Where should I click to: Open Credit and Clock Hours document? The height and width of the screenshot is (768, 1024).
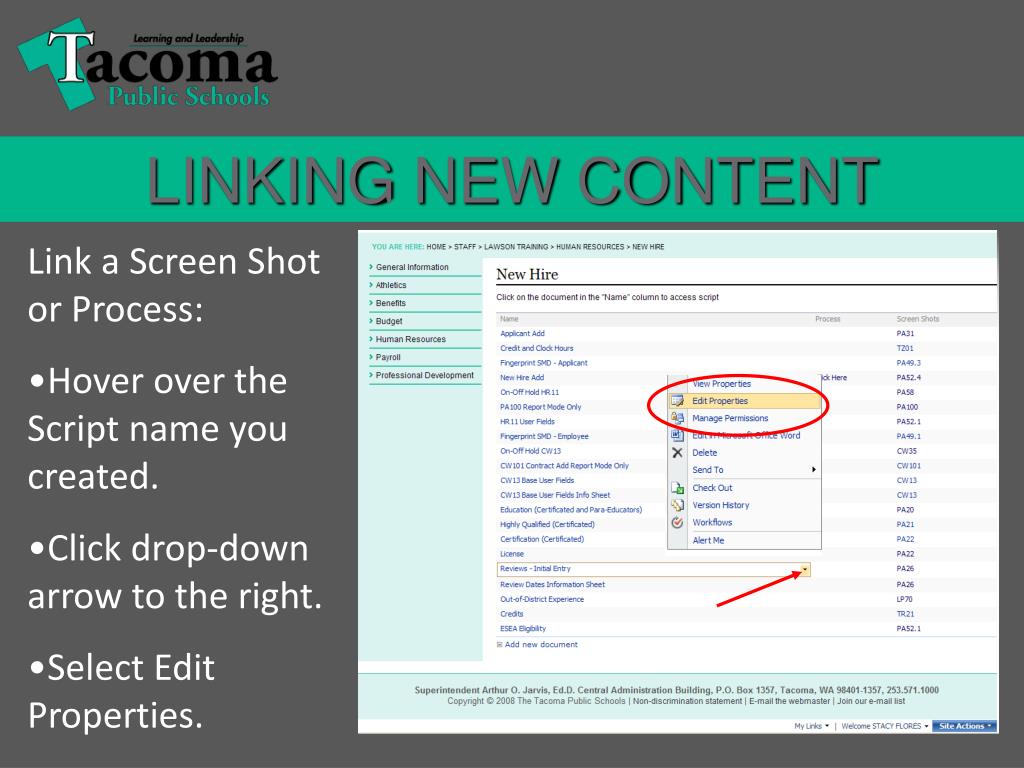pyautogui.click(x=537, y=348)
